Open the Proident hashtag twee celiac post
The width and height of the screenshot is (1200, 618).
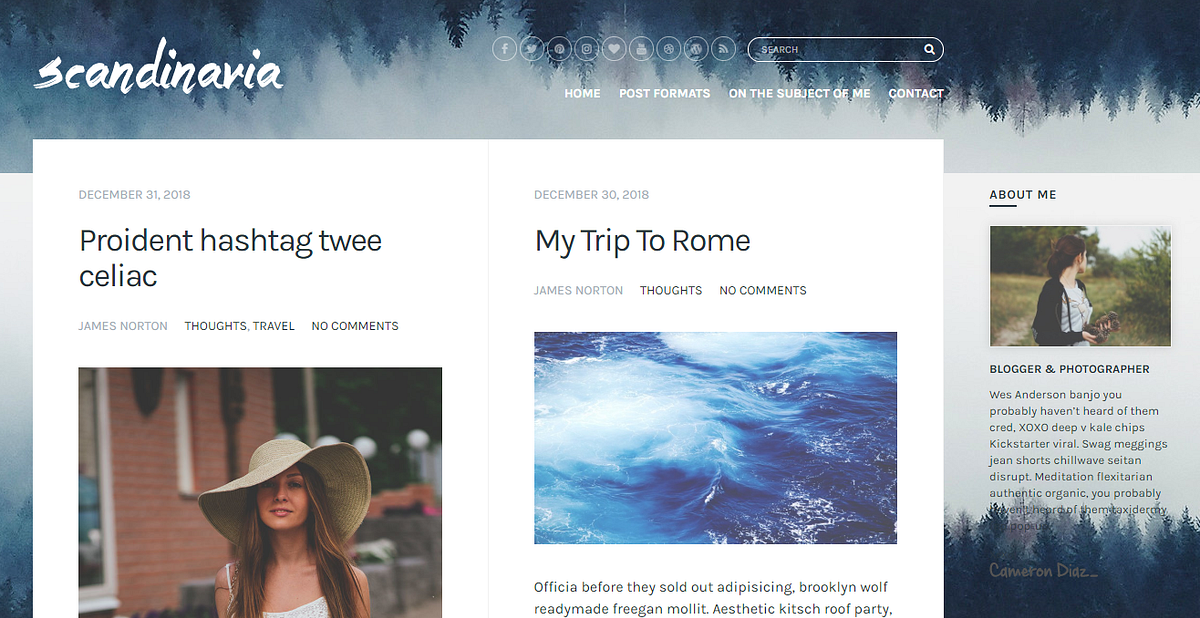tap(230, 258)
